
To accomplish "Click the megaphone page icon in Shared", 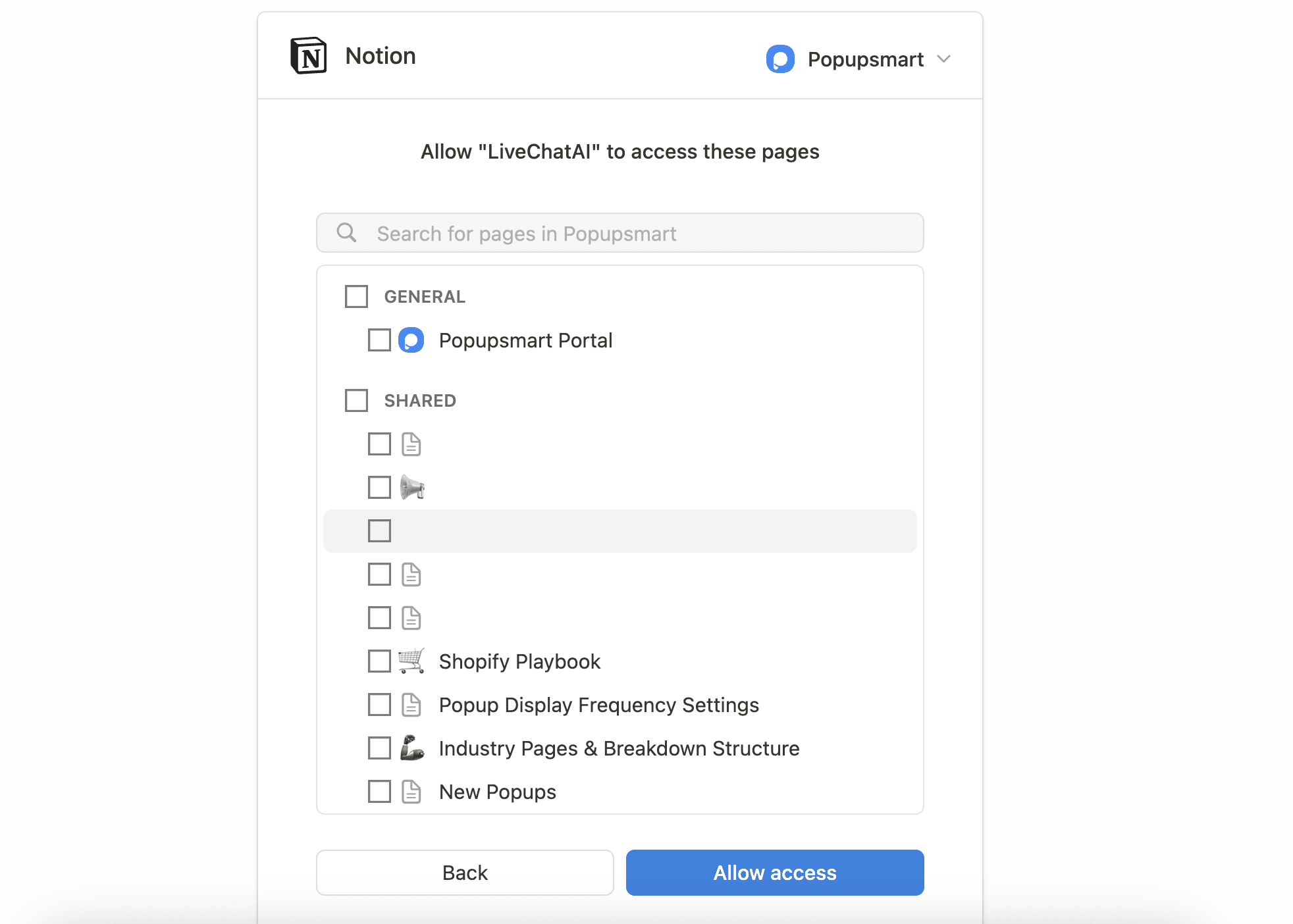I will coord(411,487).
